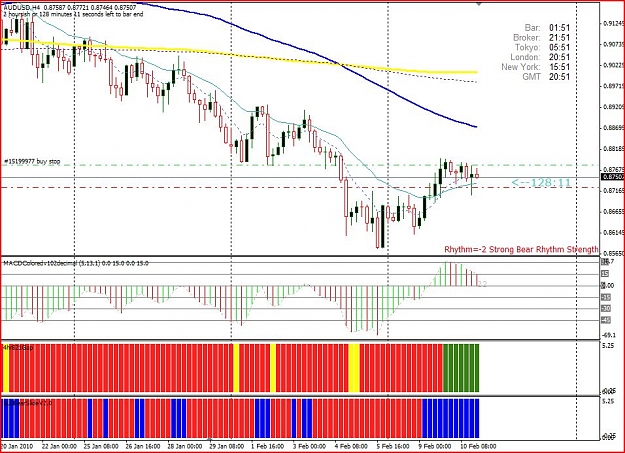The height and width of the screenshot is (453, 625).
Task: Click the 'Bar: 01:51' clock entry
Action: 547,28
